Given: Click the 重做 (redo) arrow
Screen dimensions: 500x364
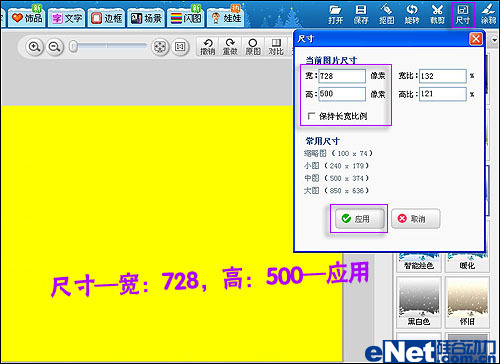Looking at the screenshot, I should (230, 47).
